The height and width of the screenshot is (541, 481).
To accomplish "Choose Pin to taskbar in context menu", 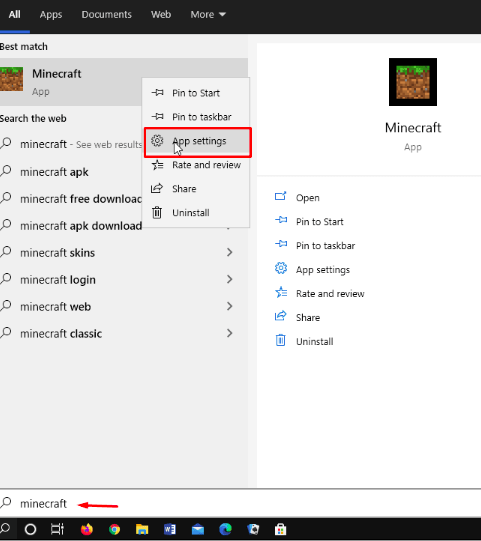I will [x=196, y=117].
